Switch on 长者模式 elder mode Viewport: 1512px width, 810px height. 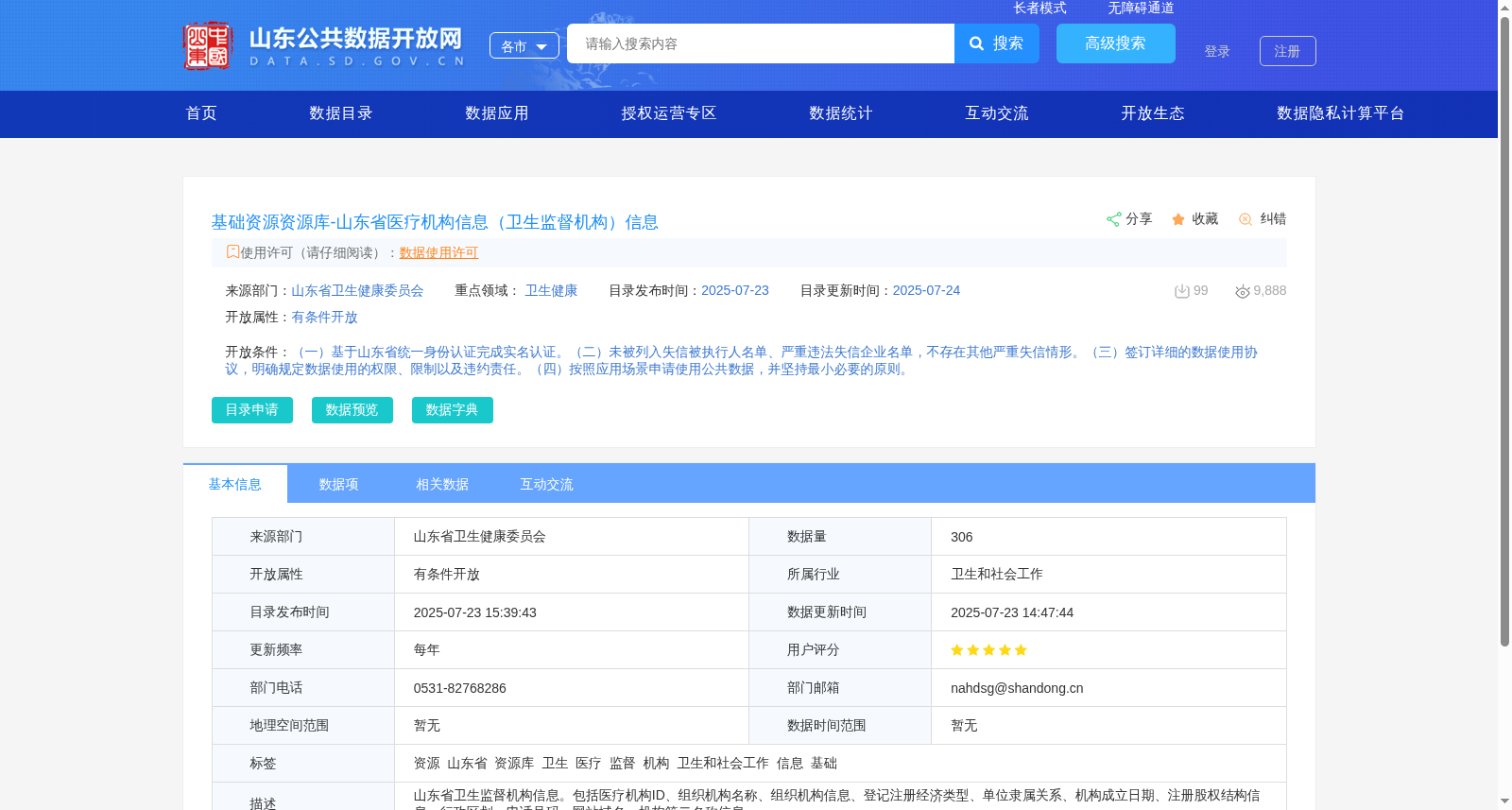point(1040,8)
